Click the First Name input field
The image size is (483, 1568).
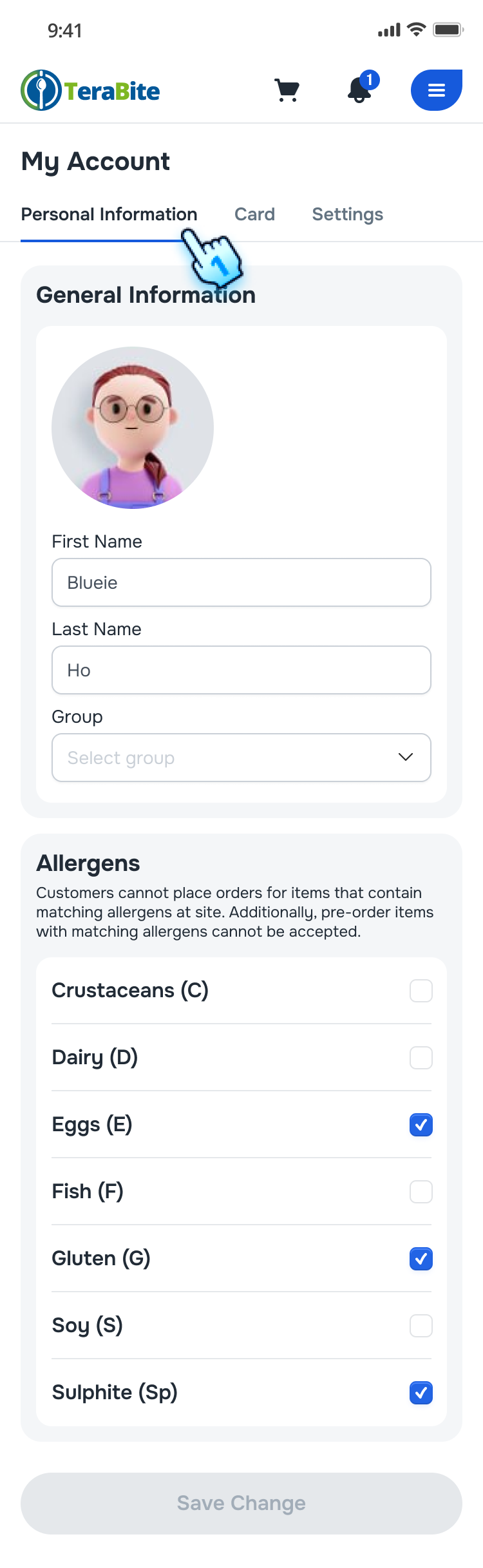[x=241, y=582]
